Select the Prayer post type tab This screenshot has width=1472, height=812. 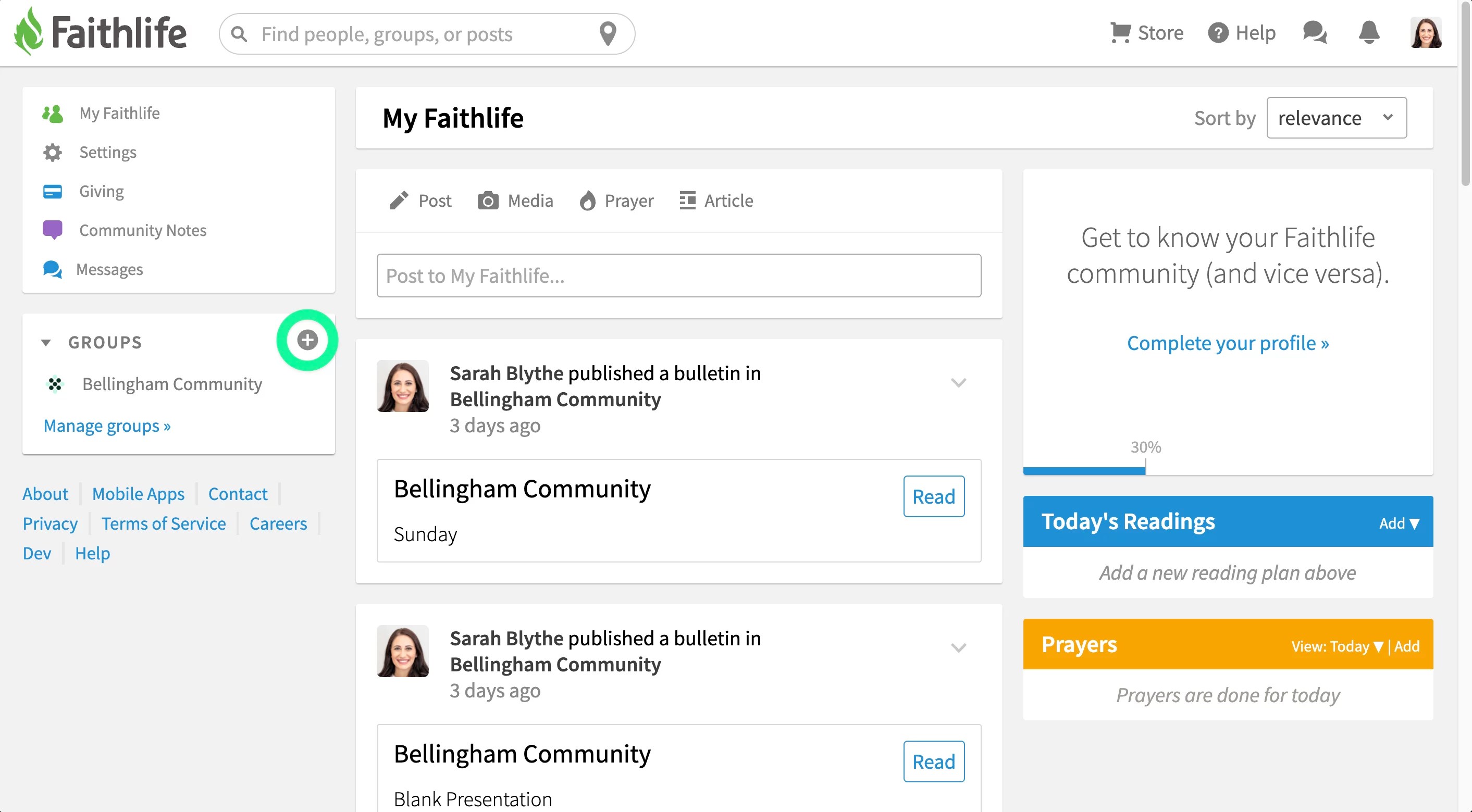pos(616,201)
